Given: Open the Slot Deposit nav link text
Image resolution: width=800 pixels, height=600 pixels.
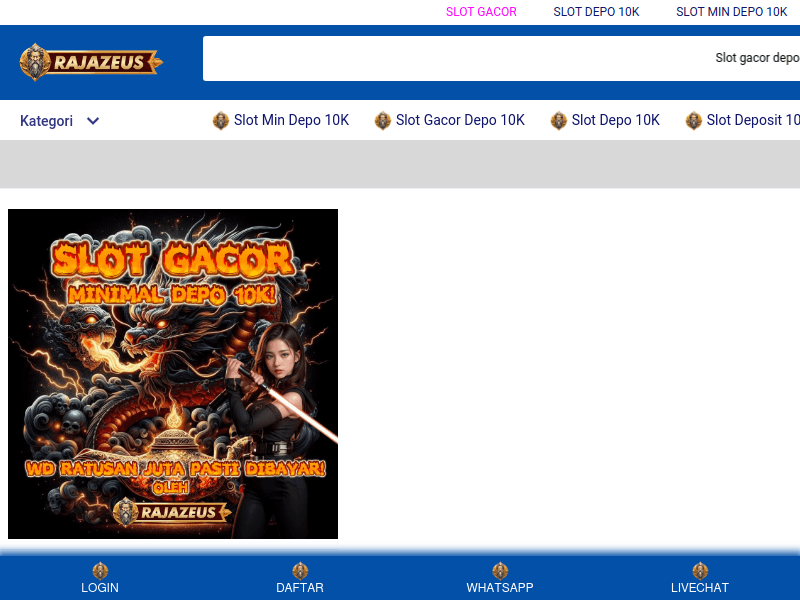Looking at the screenshot, I should pyautogui.click(x=752, y=121).
